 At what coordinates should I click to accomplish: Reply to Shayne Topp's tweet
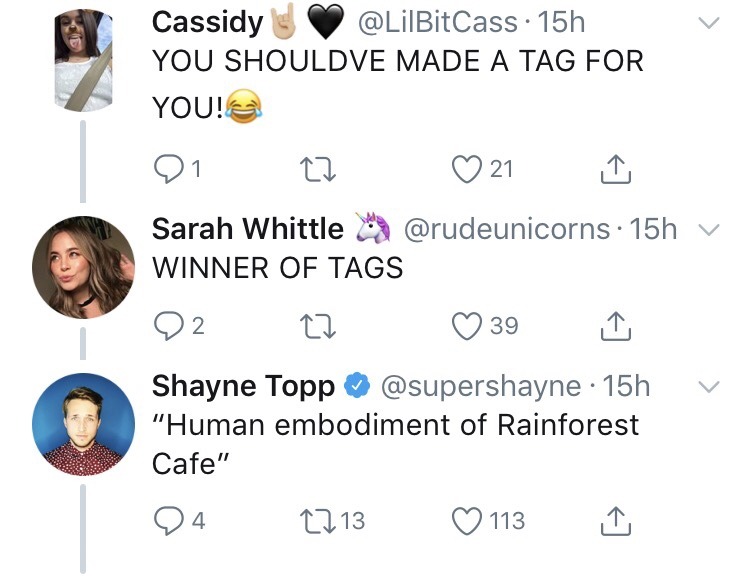[168, 521]
